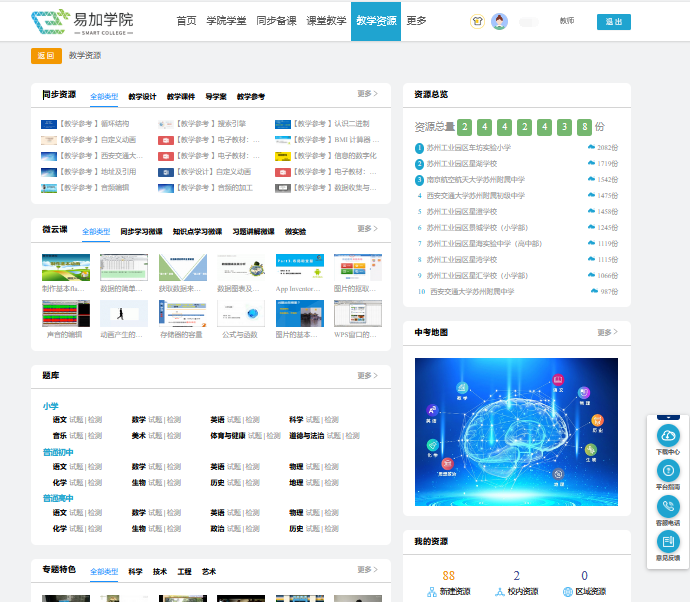Select 知识点学习微课 tab
Screen dimensions: 690x602
coord(198,231)
